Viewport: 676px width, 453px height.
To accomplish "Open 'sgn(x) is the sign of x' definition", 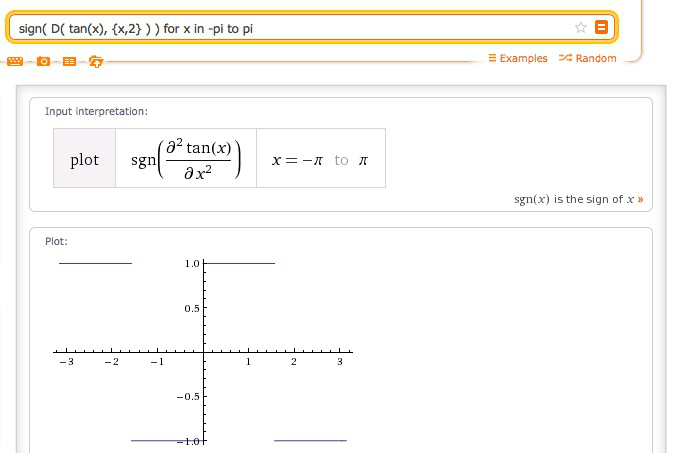I will pos(573,199).
